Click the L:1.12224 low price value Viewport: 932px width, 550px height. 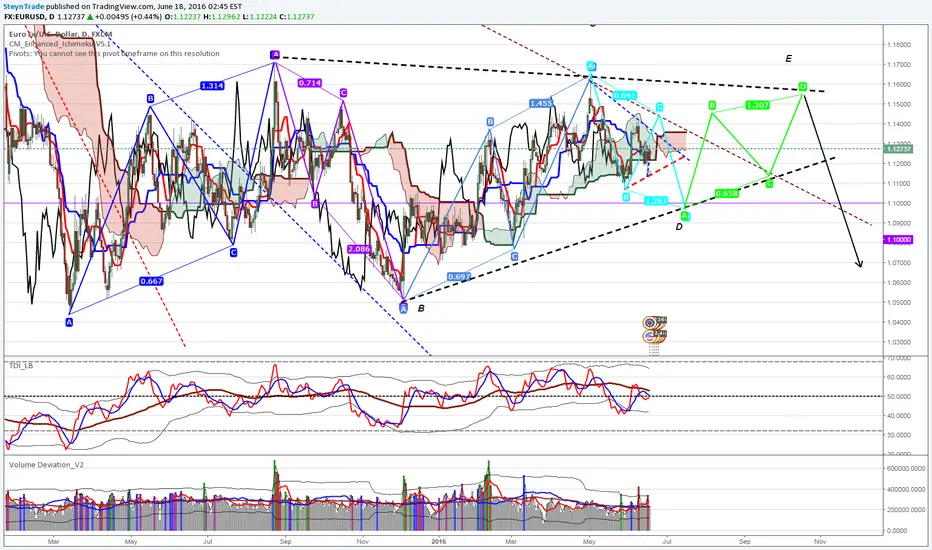tap(260, 17)
